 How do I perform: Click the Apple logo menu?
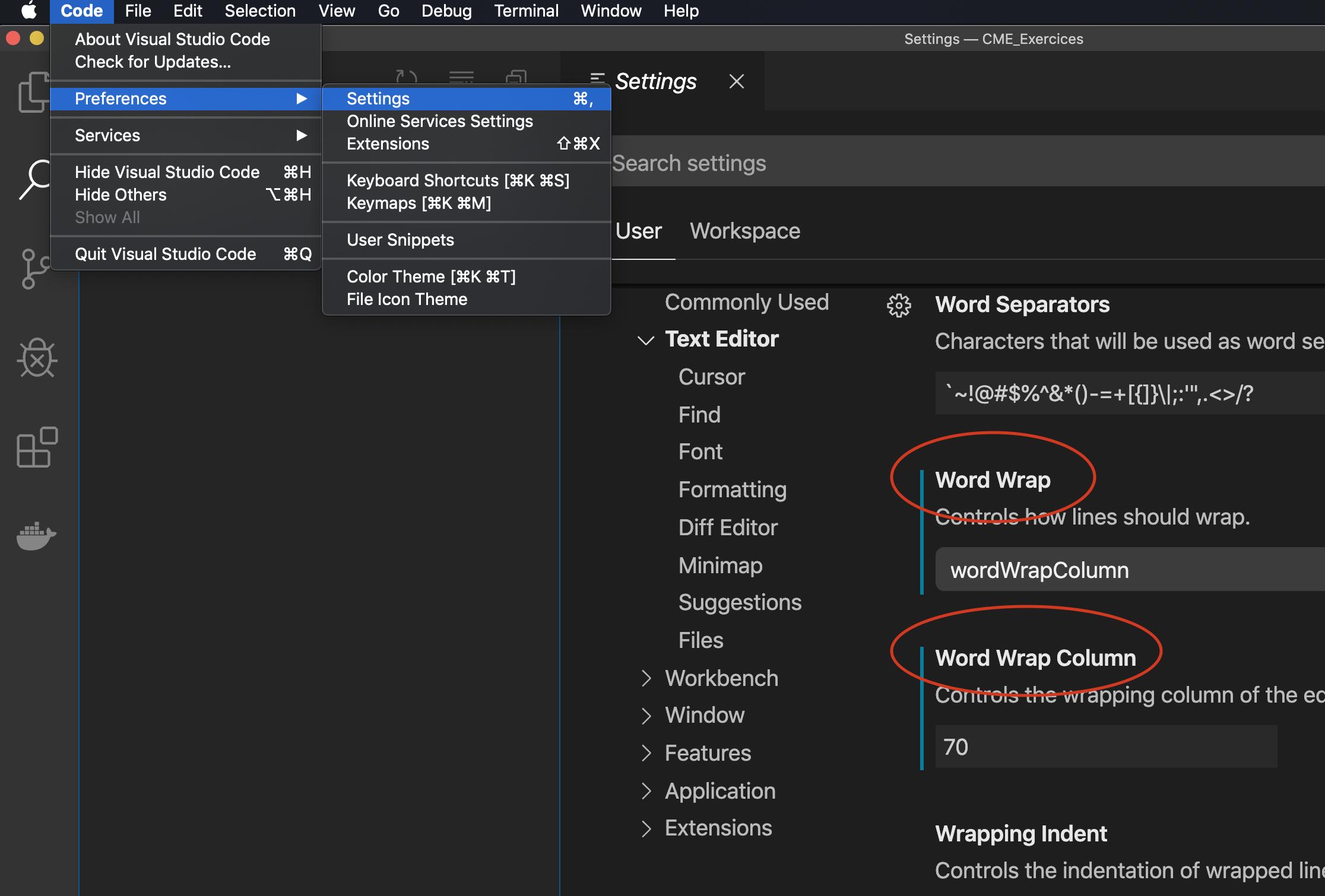(x=28, y=11)
